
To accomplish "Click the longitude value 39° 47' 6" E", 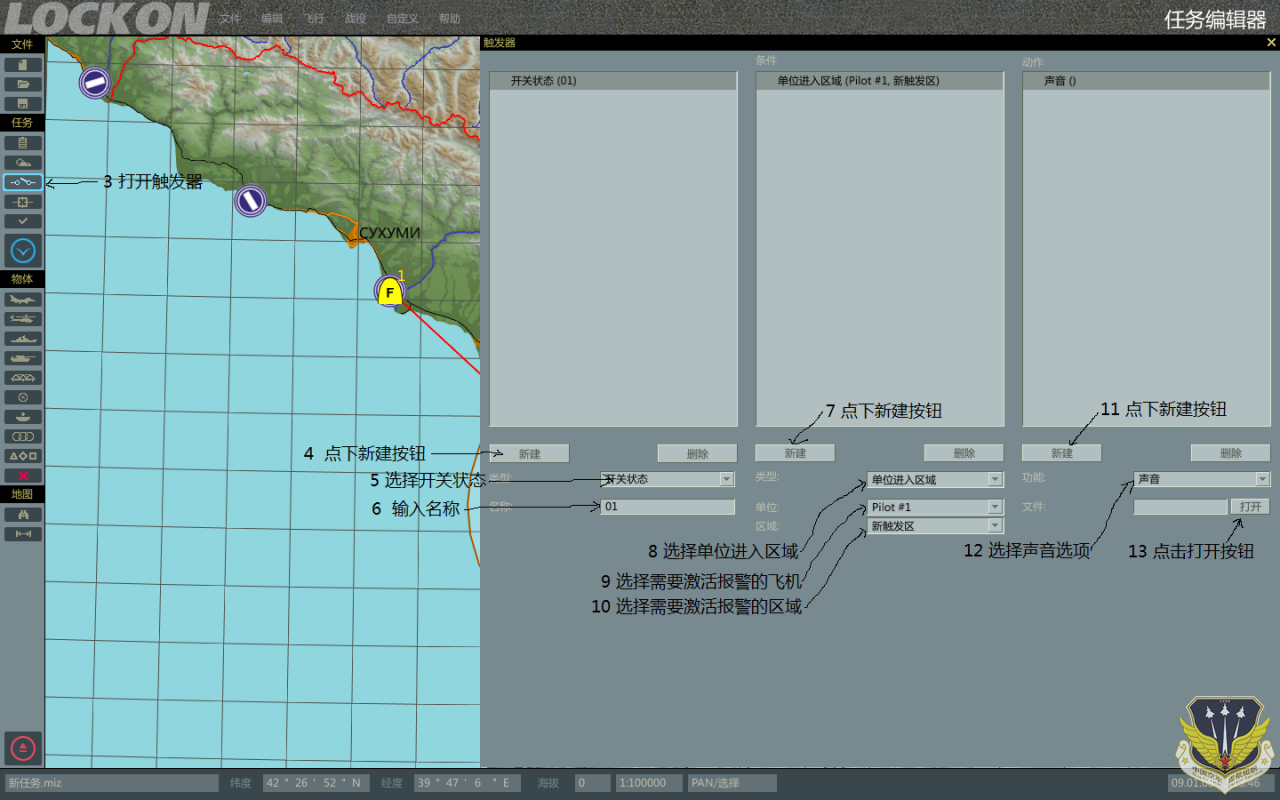I will coord(467,783).
